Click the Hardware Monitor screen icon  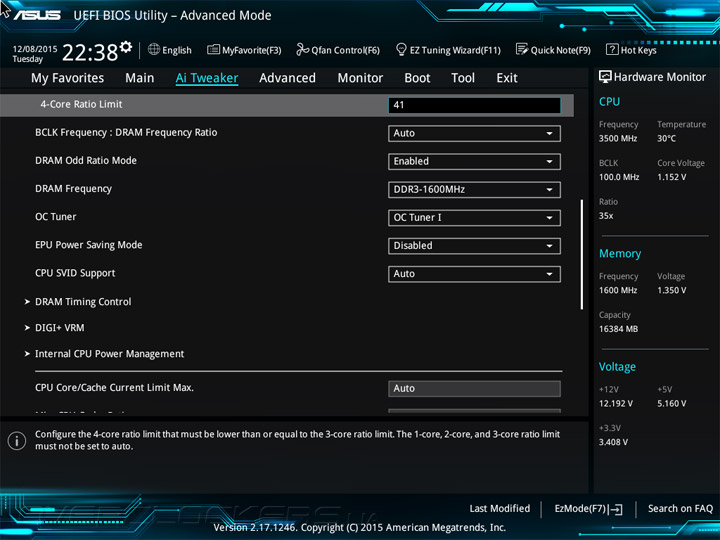coord(605,77)
